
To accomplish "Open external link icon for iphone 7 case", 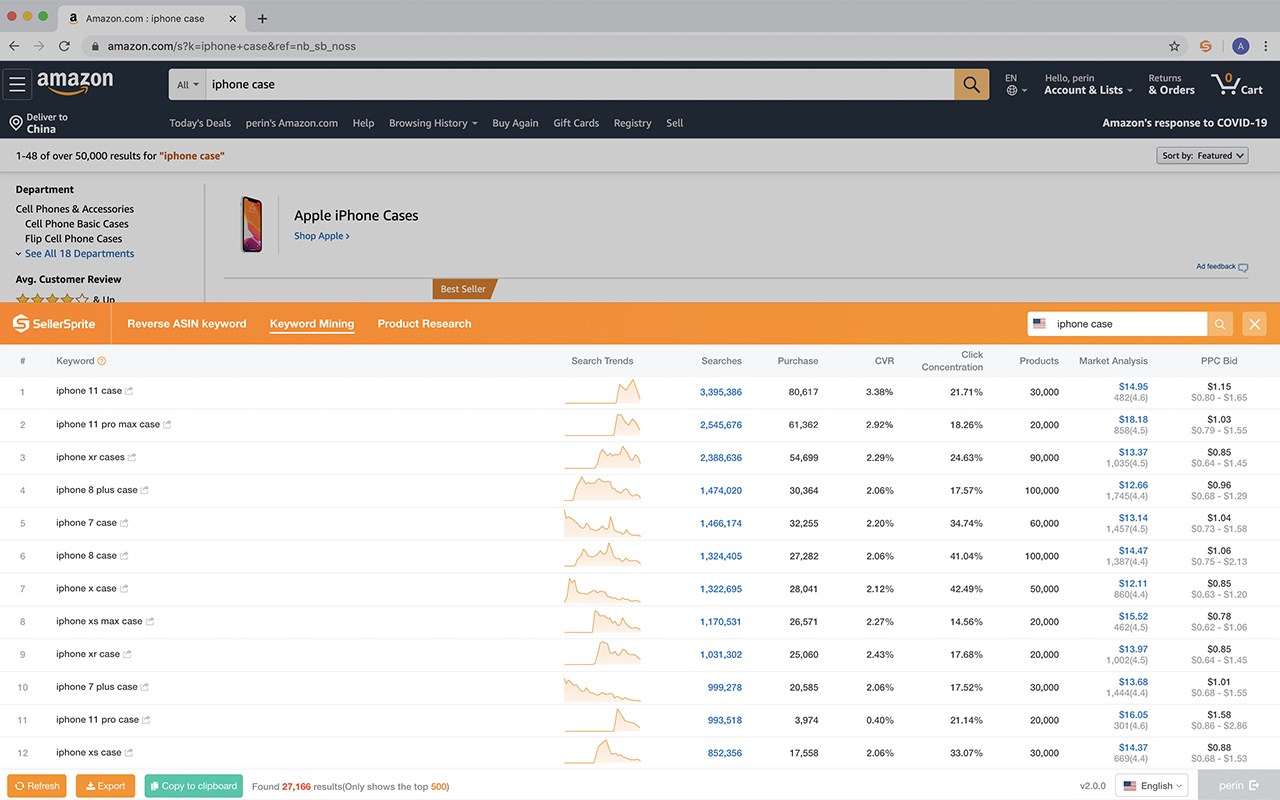I will 124,523.
